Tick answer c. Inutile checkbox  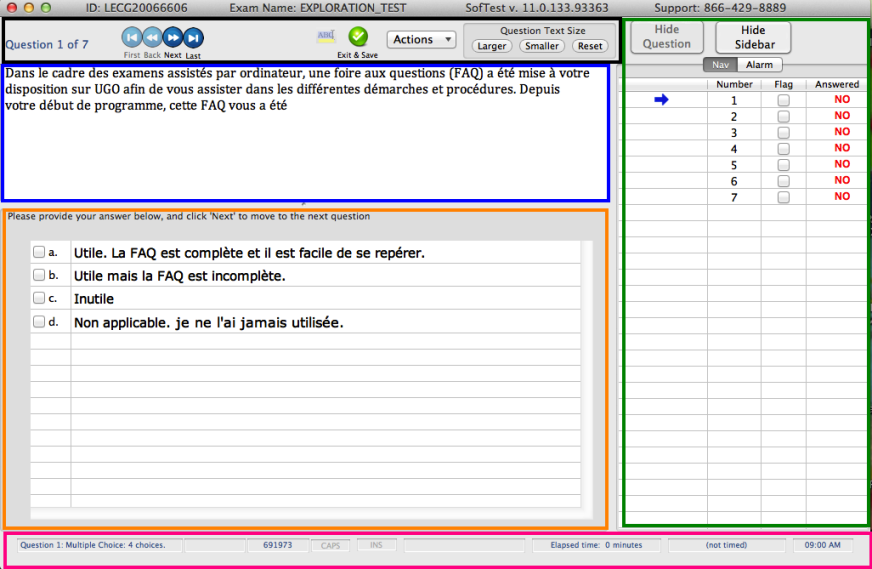39,298
